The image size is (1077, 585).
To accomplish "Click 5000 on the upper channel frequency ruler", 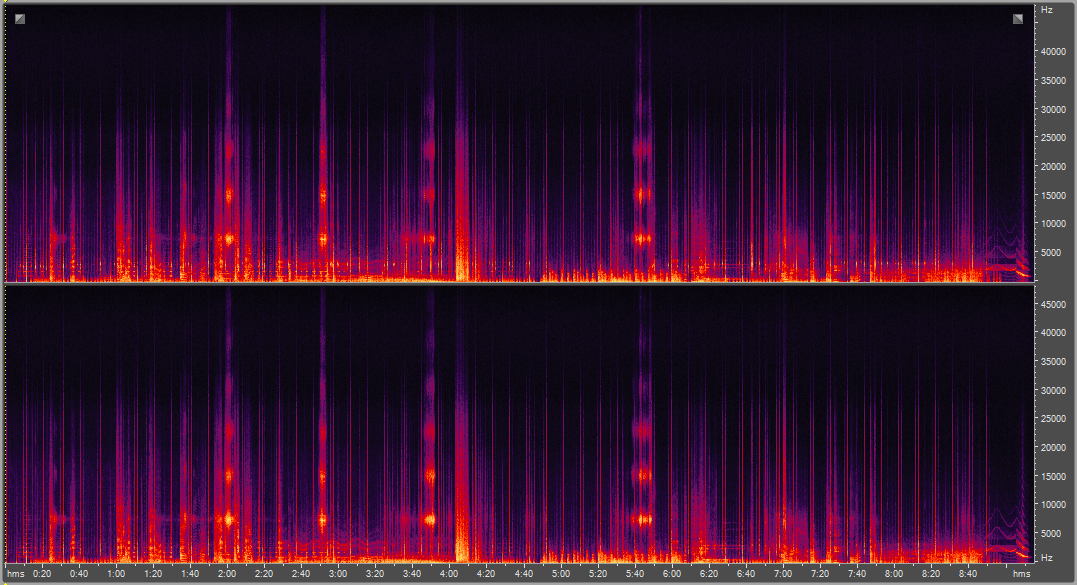I will (x=1052, y=253).
